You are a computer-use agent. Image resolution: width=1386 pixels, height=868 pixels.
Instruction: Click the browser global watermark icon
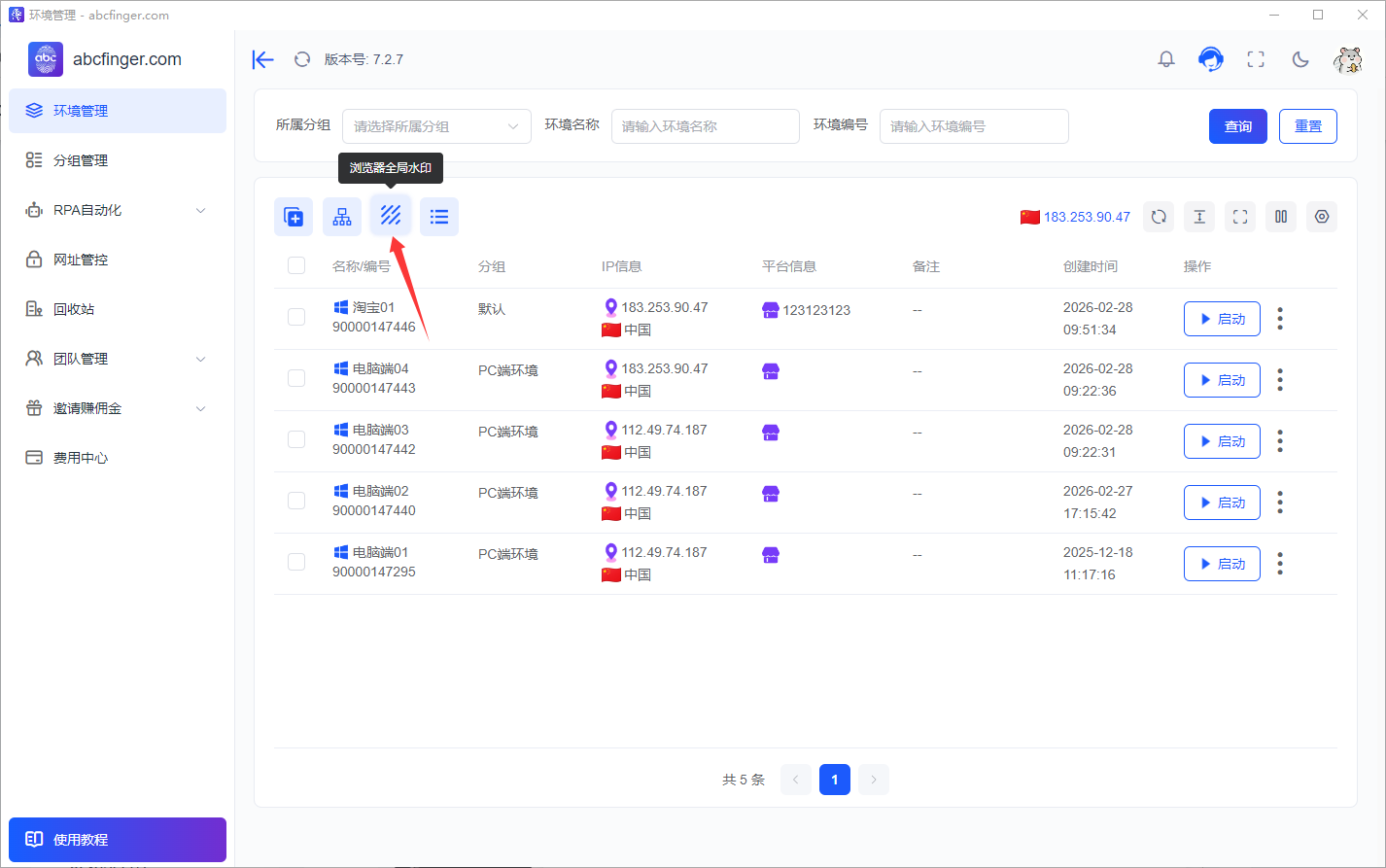tap(391, 216)
